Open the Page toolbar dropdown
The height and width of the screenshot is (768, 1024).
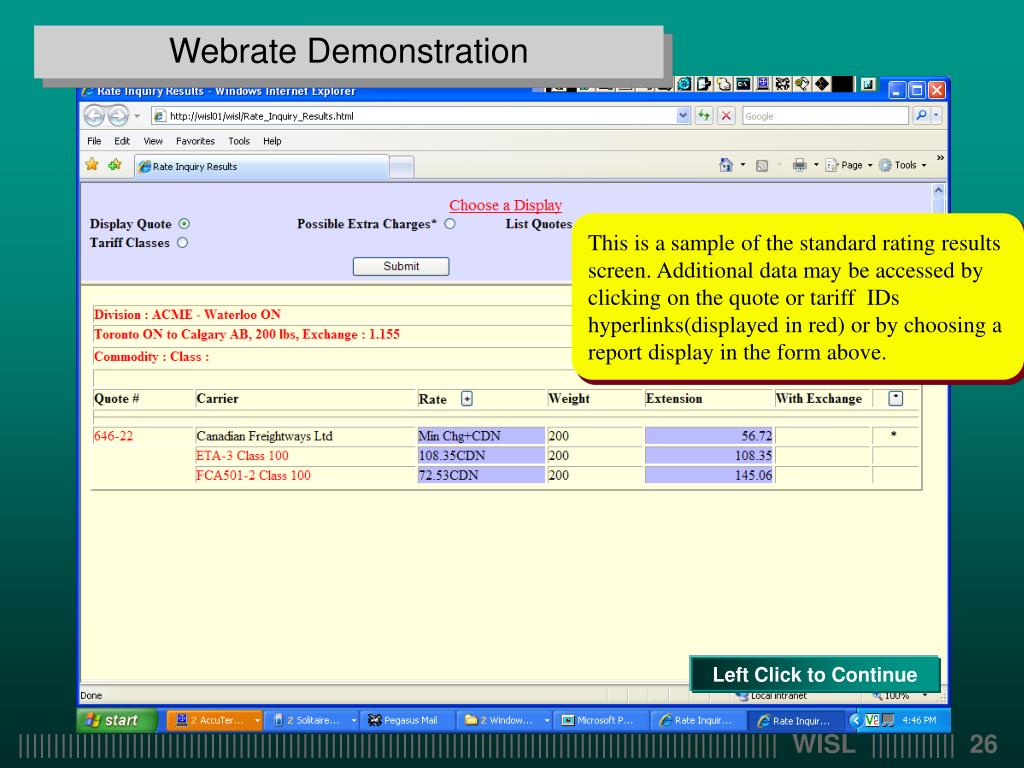click(849, 165)
